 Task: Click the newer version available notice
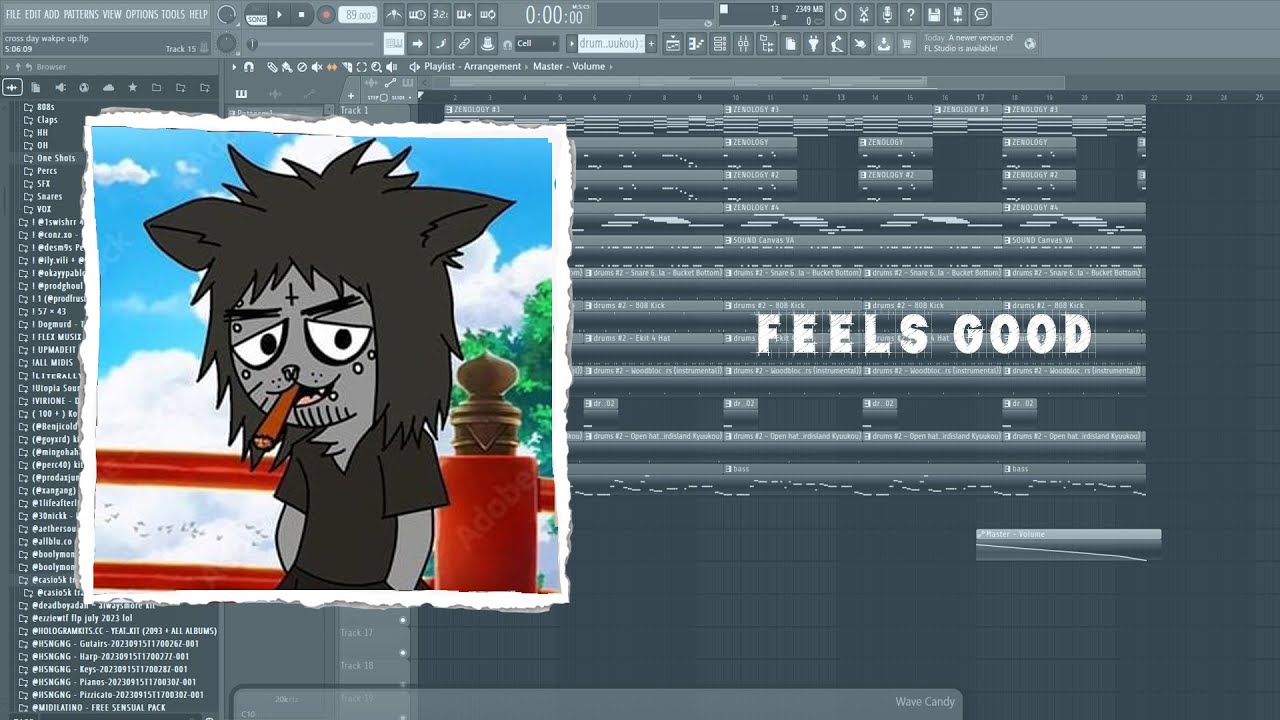(x=968, y=43)
